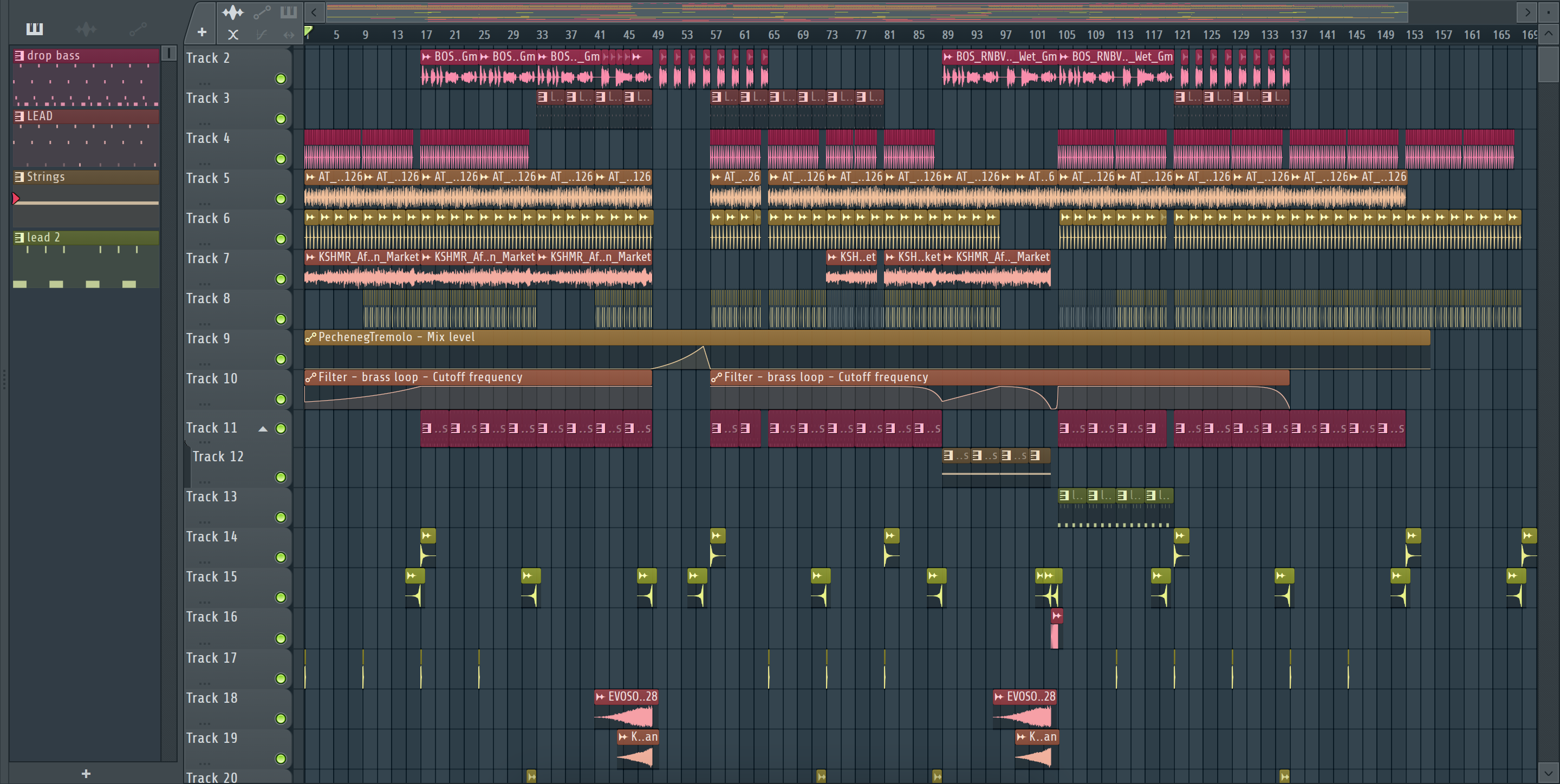The width and height of the screenshot is (1560, 784).
Task: Click the left arrow beside the song overview
Action: tap(314, 12)
